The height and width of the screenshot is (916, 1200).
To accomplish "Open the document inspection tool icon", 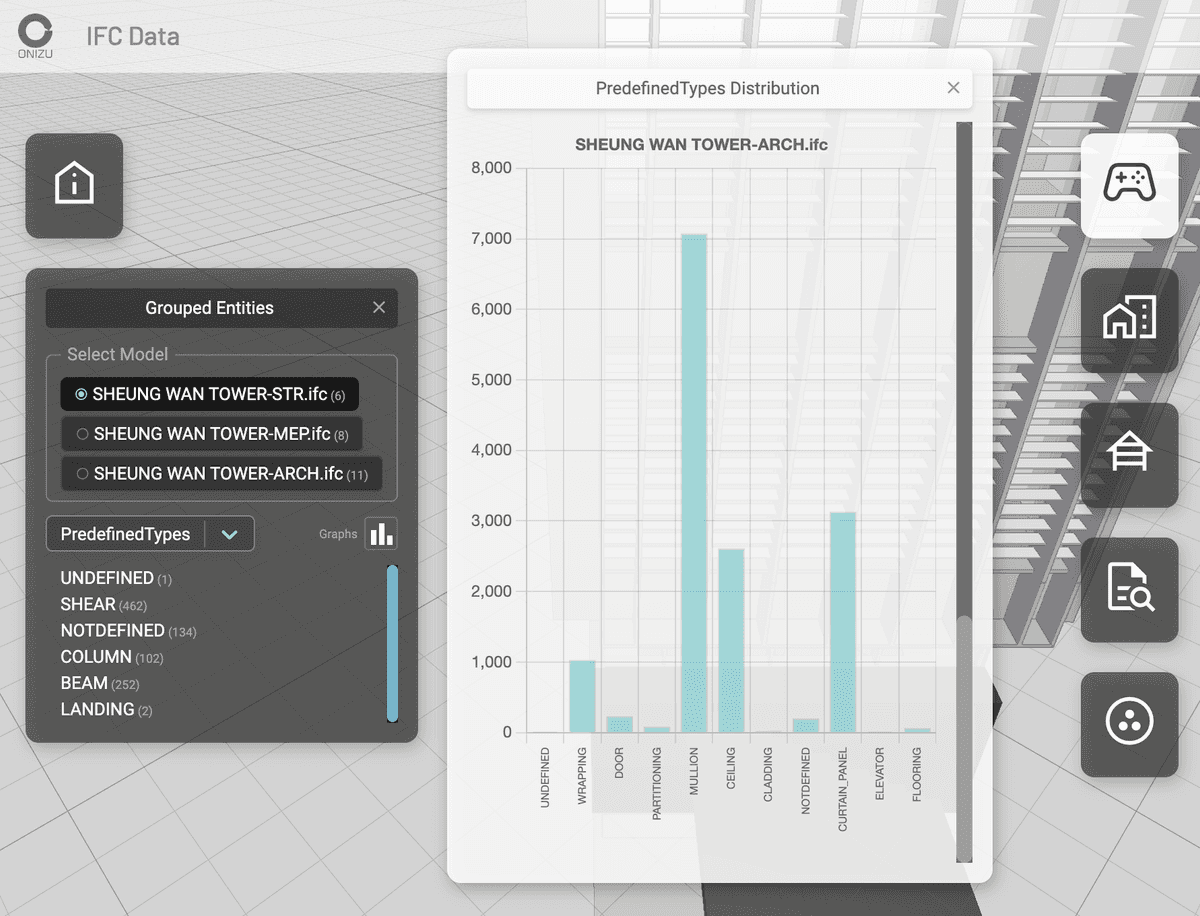I will tap(1129, 590).
